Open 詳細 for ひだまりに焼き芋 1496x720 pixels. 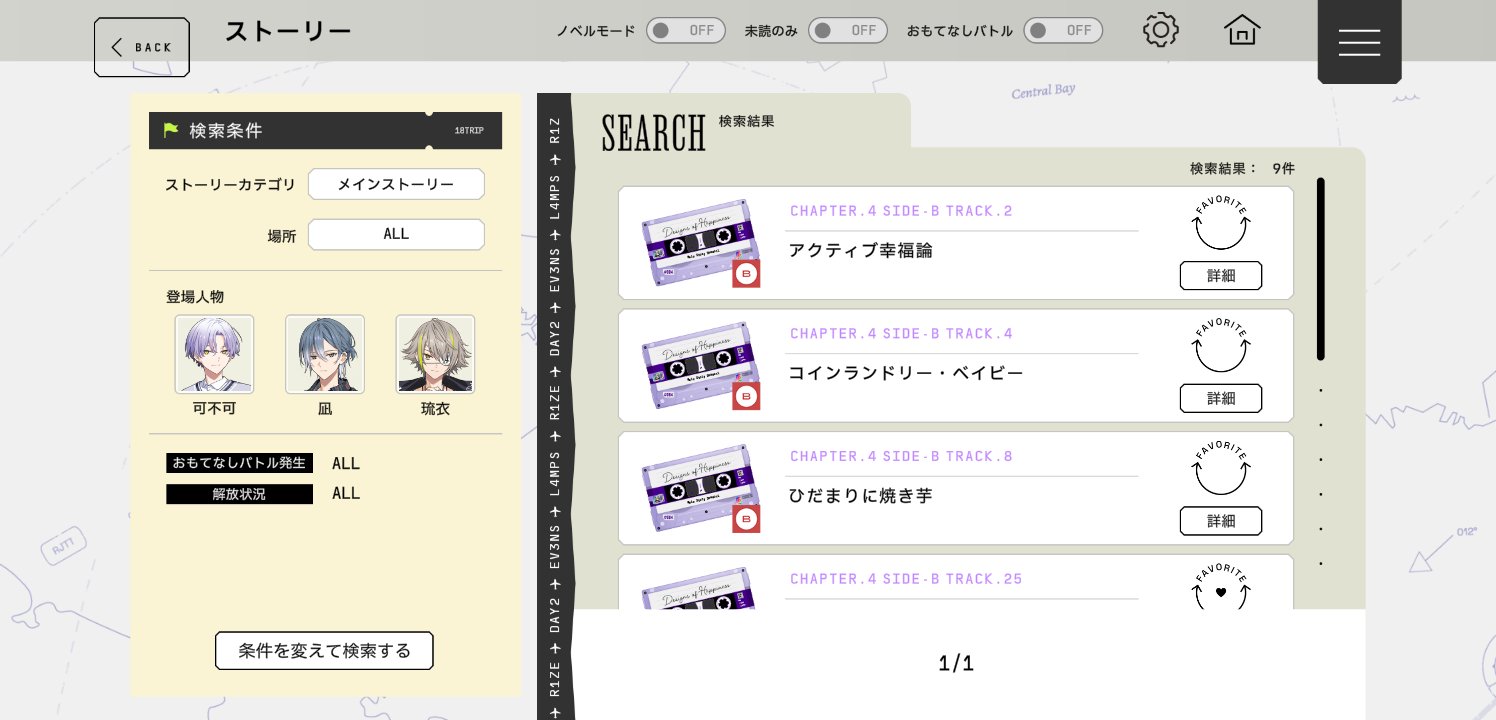click(x=1221, y=521)
